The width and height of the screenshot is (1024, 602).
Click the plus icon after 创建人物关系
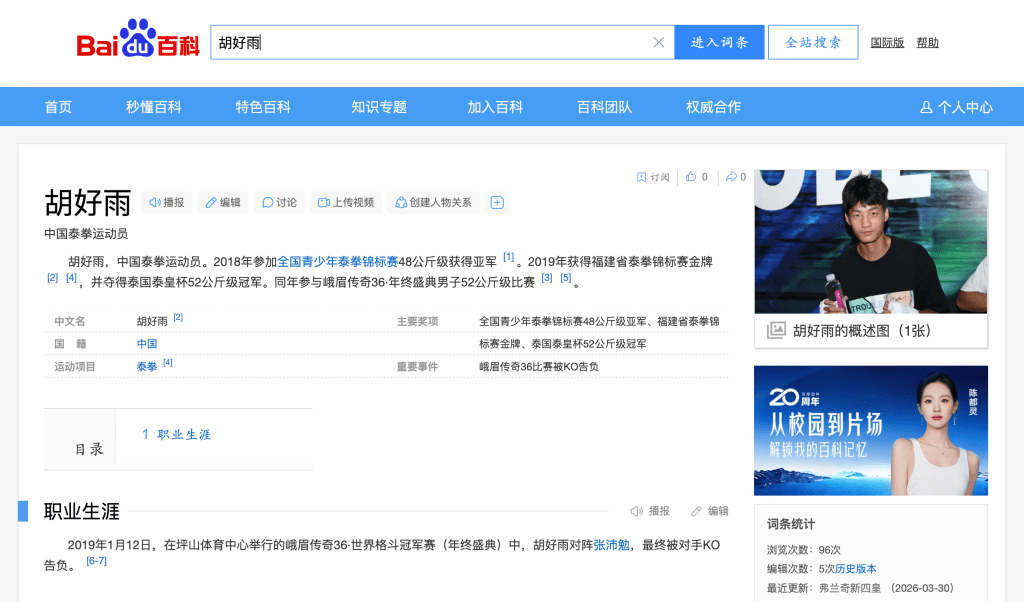click(x=497, y=202)
